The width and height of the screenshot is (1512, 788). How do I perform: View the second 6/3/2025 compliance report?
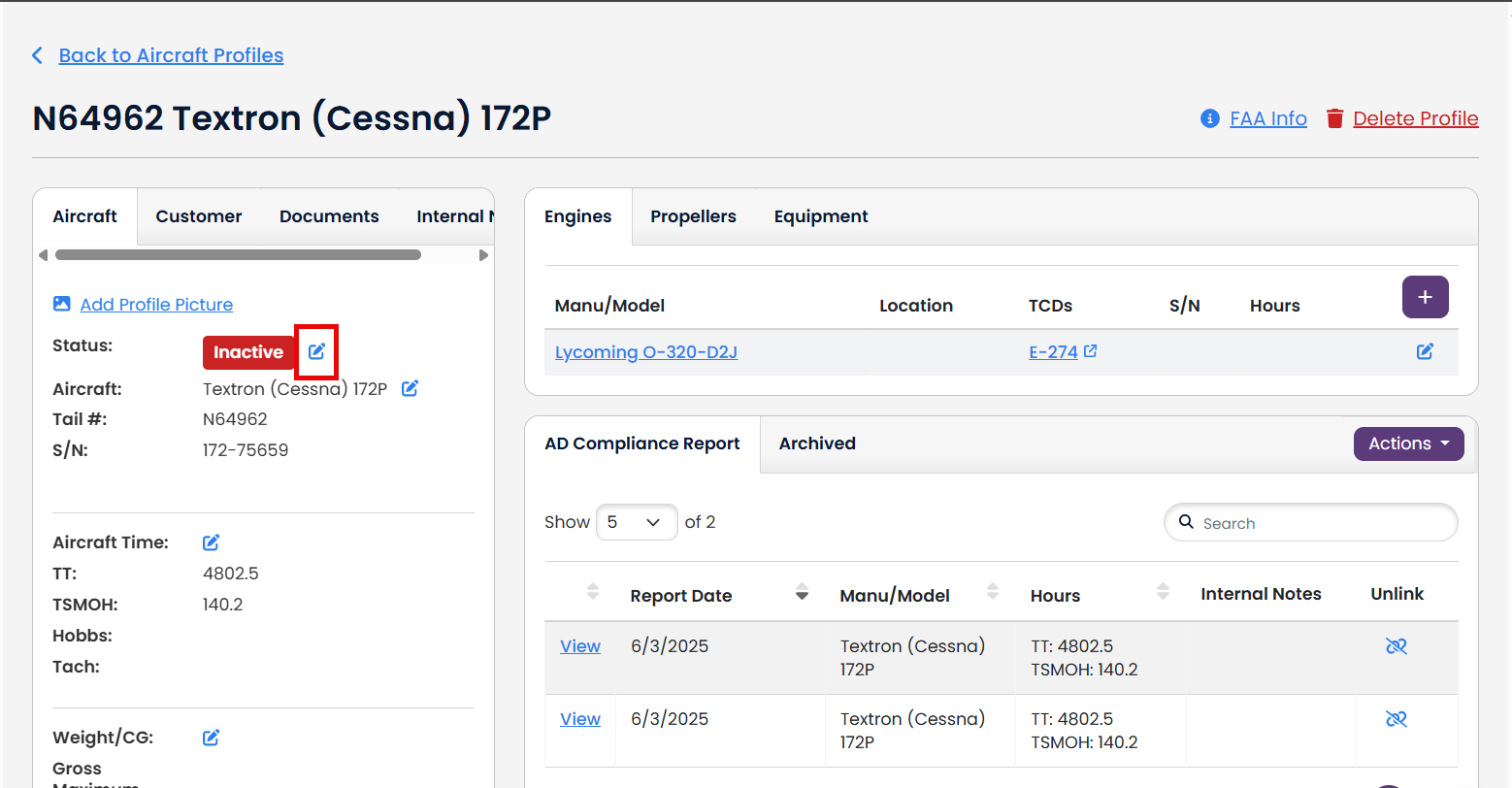580,719
